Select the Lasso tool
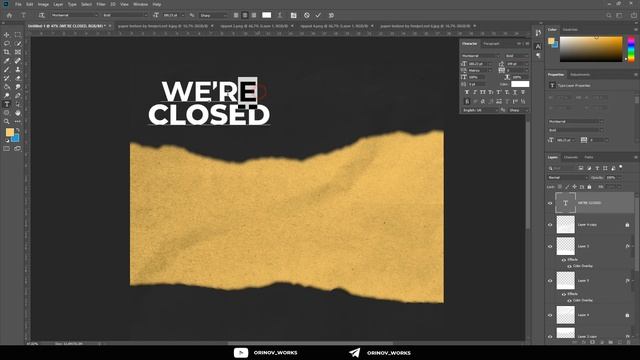640x360 pixels. 7,43
